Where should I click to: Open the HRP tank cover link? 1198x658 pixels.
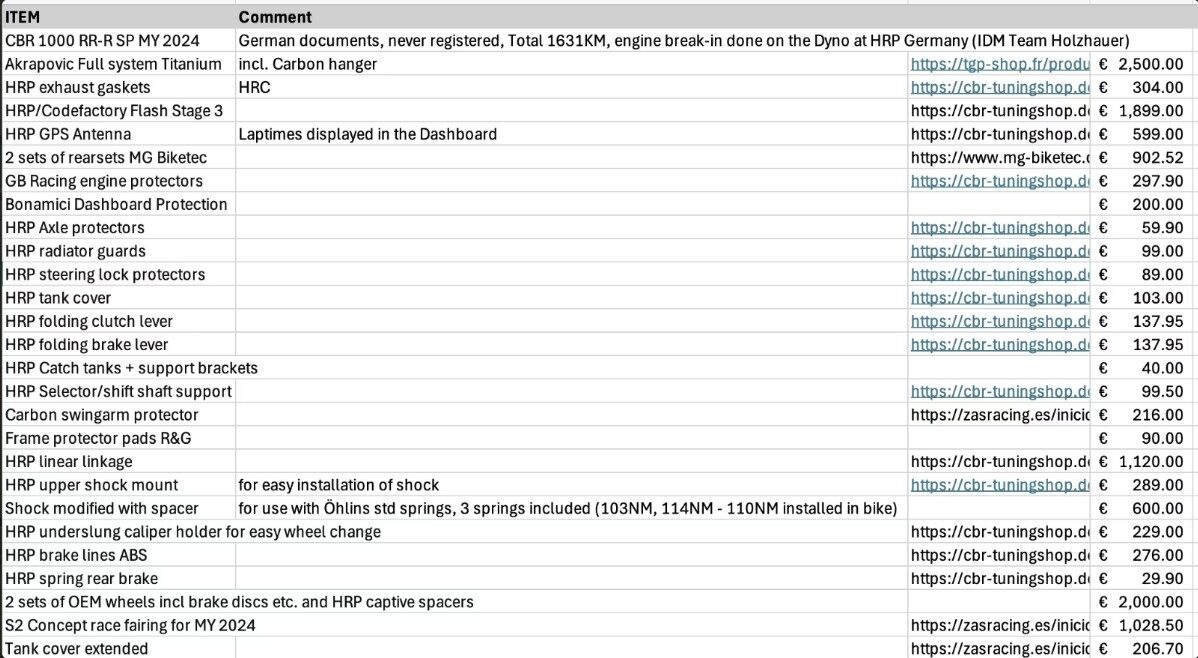(999, 298)
